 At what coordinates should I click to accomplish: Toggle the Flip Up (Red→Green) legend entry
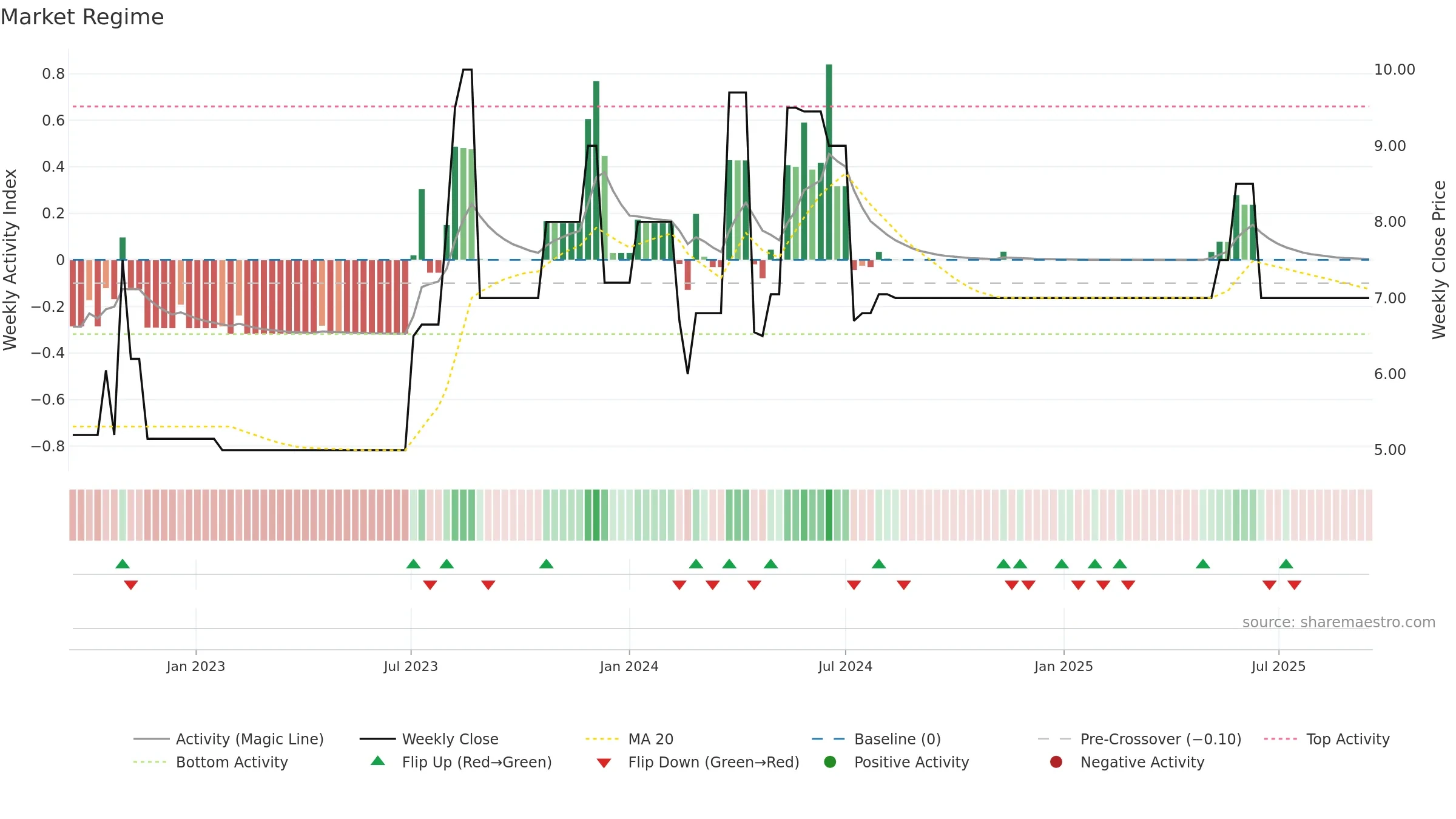(x=461, y=762)
